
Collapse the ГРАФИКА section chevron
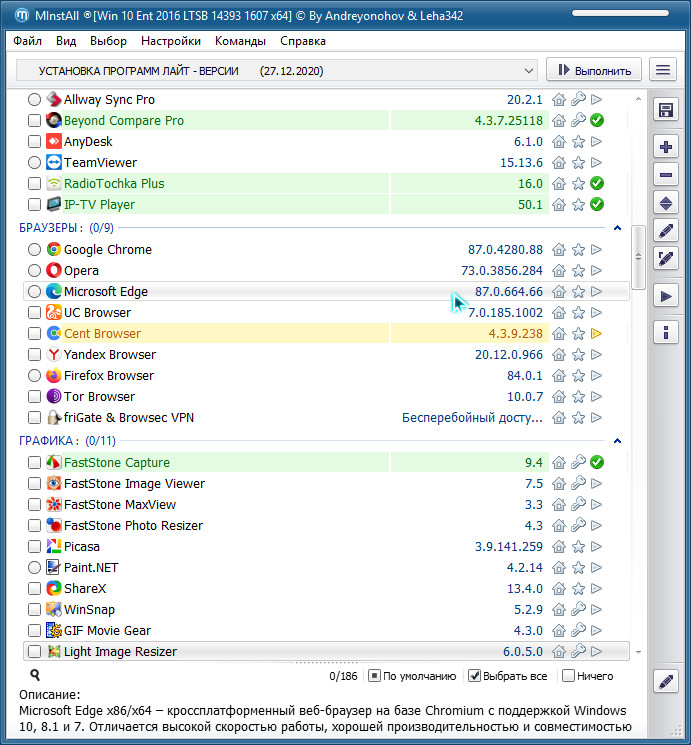(617, 441)
